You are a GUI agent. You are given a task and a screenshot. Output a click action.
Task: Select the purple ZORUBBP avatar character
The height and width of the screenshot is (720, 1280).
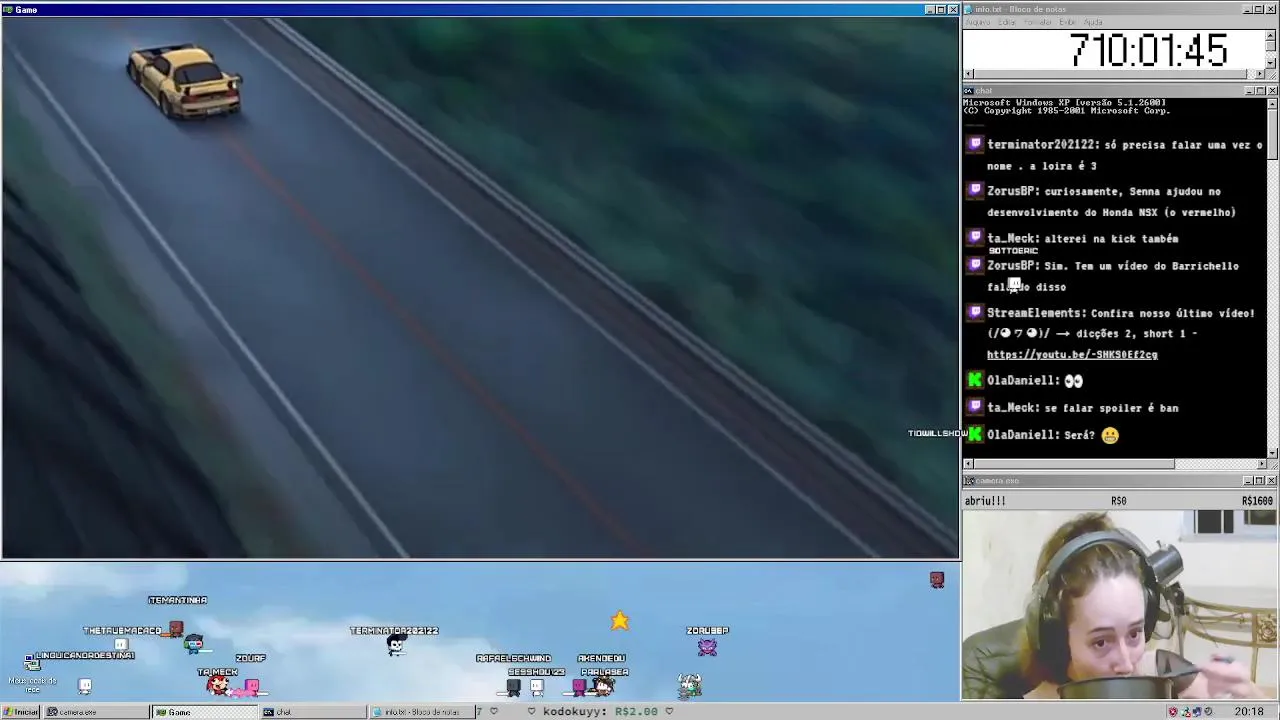[708, 647]
